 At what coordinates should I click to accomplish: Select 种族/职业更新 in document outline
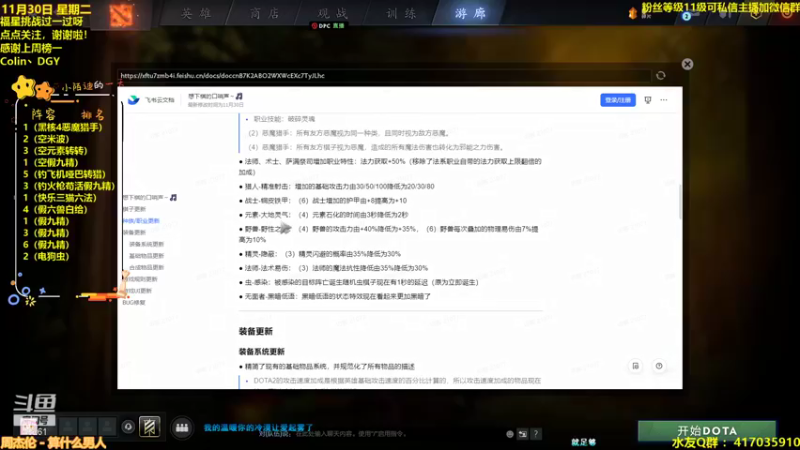(141, 221)
